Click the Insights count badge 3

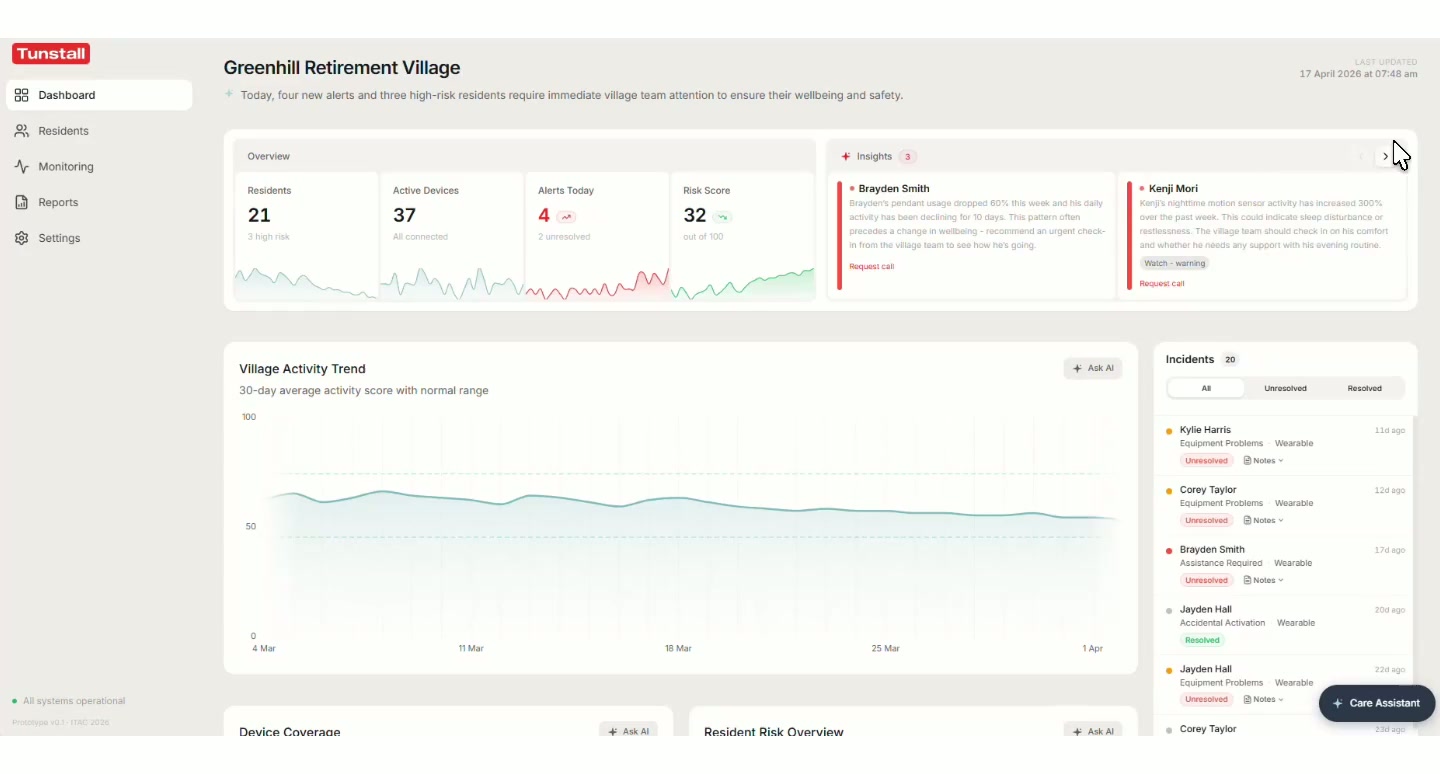(907, 156)
